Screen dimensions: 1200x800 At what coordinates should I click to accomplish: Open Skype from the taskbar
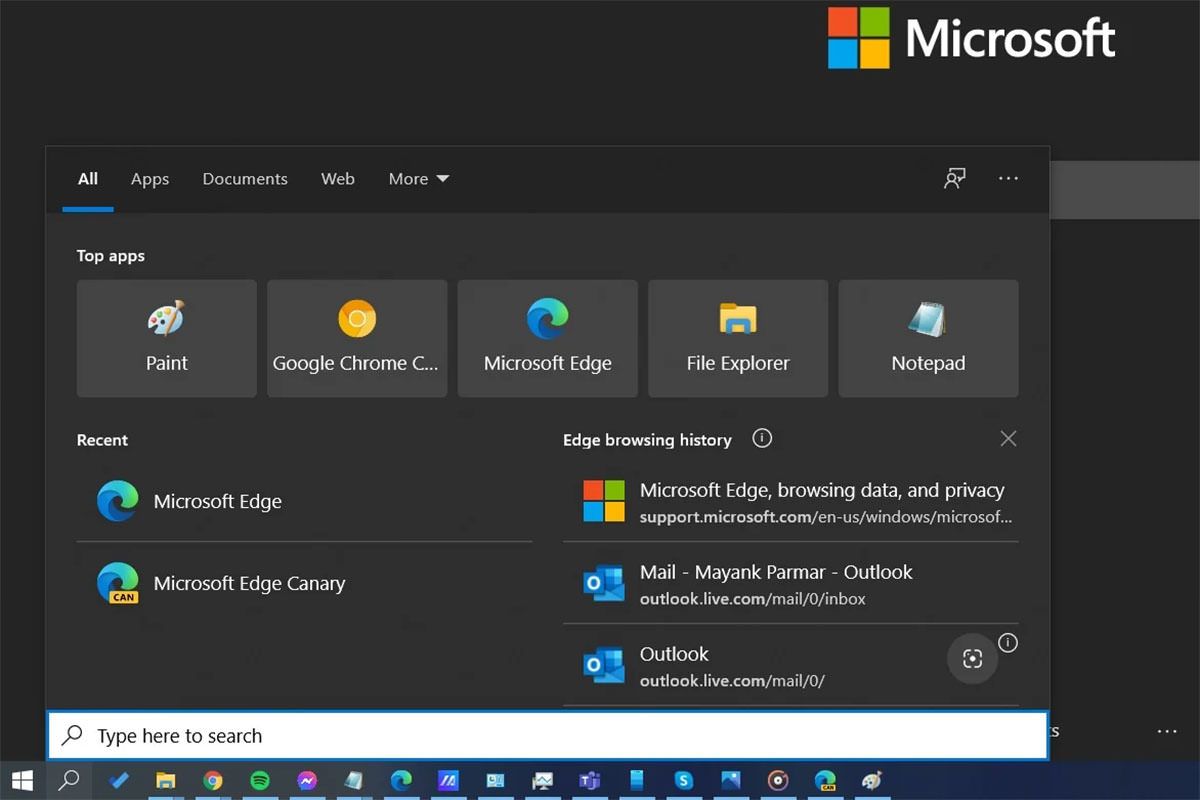pos(684,780)
